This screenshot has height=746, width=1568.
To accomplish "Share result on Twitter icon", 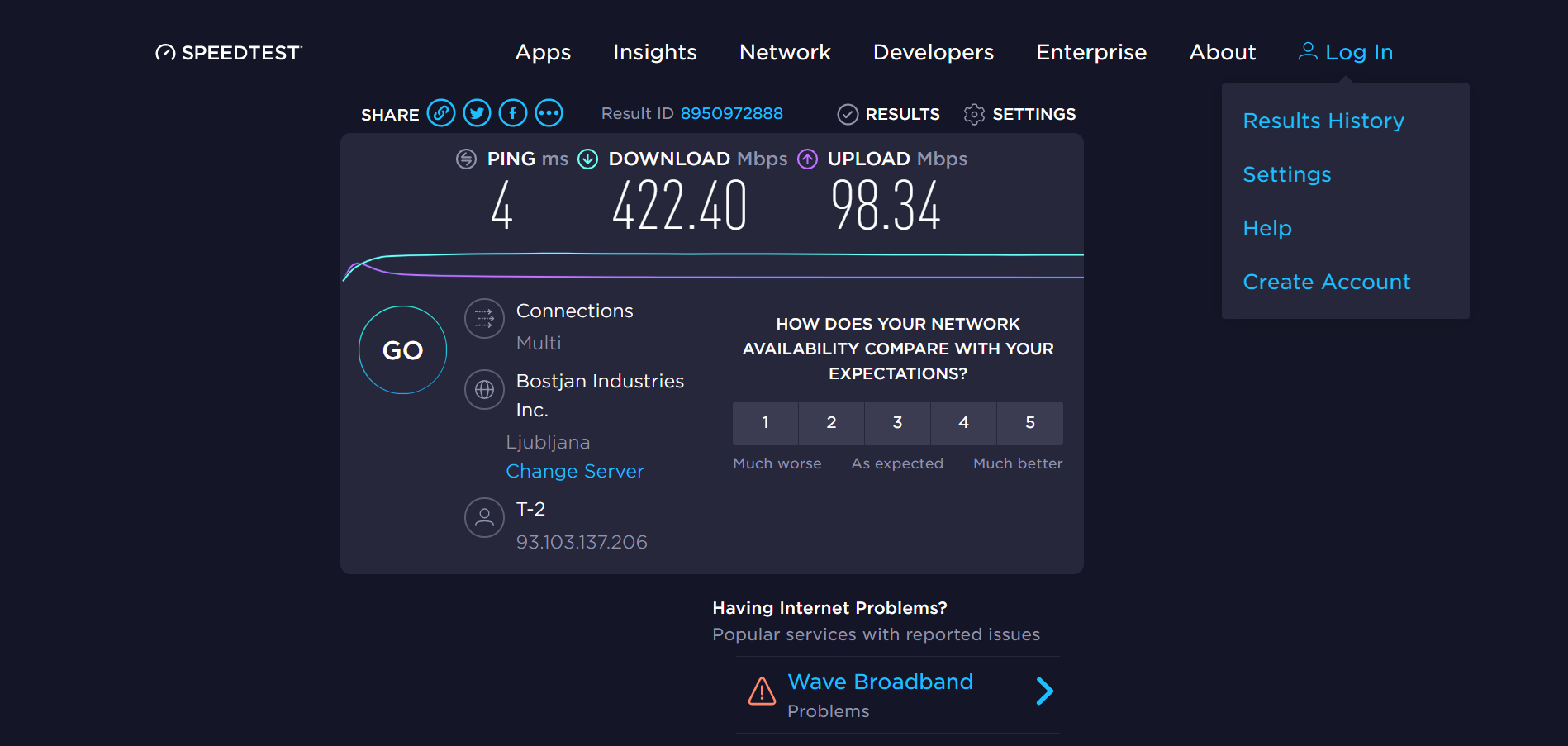I will click(477, 113).
